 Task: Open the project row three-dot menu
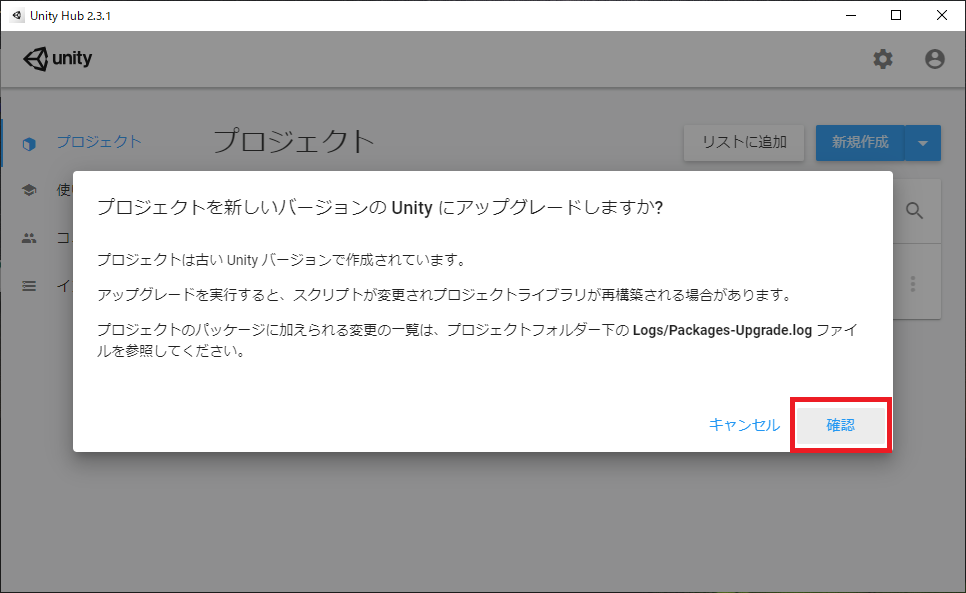(x=912, y=284)
